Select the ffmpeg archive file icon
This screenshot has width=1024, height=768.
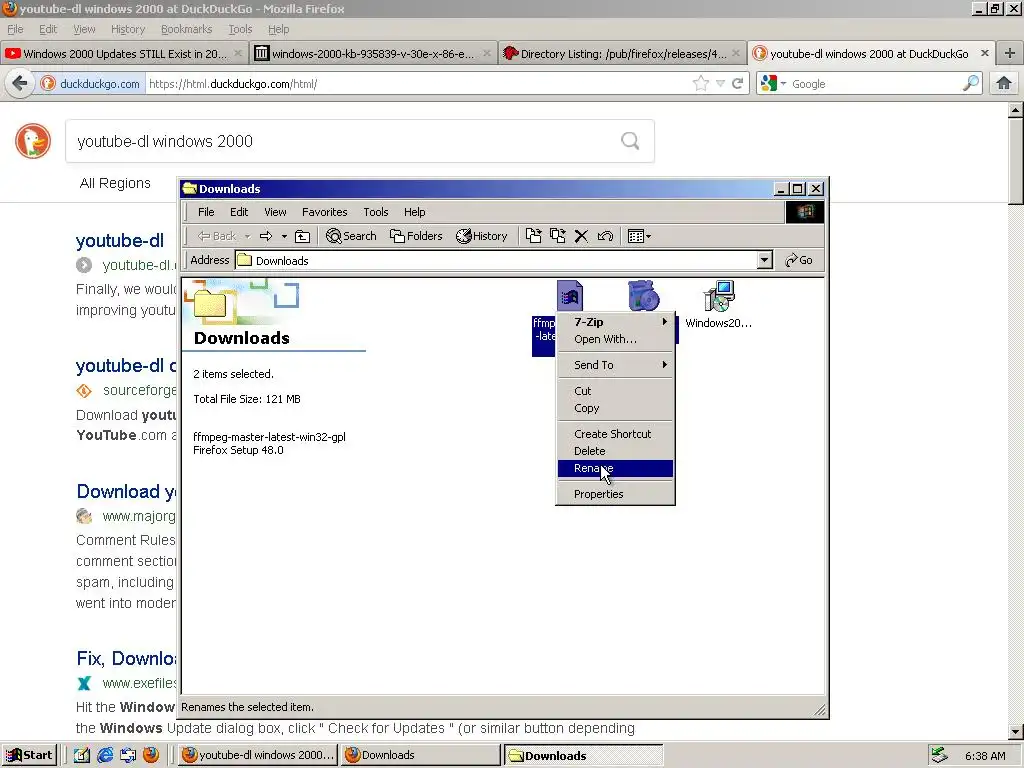pyautogui.click(x=569, y=296)
